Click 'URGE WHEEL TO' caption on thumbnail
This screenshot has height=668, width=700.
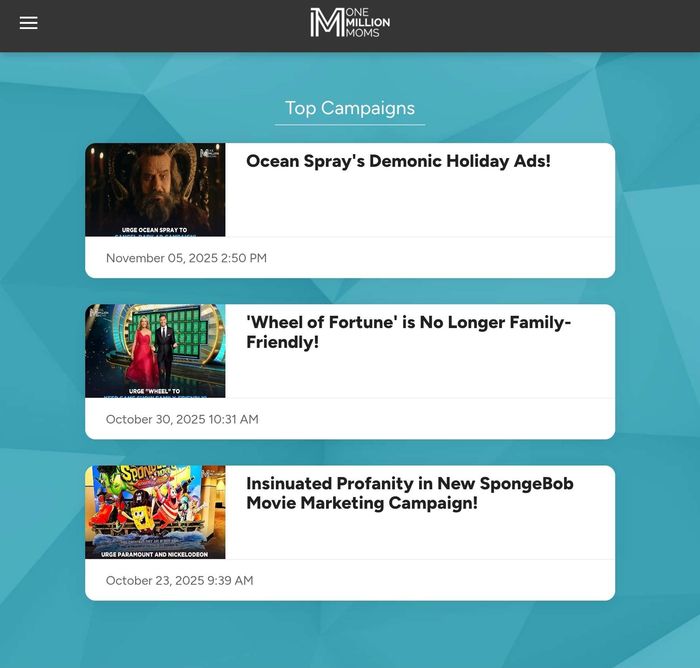[x=155, y=391]
